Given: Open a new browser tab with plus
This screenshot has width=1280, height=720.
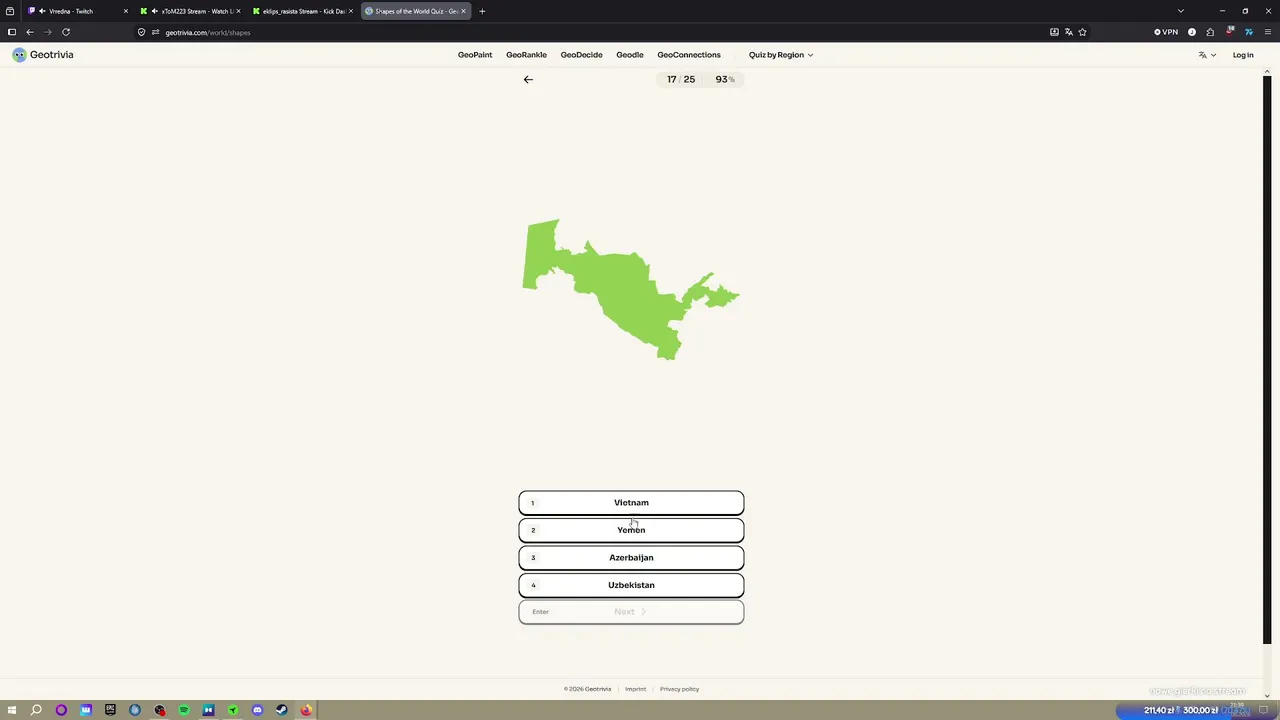Looking at the screenshot, I should point(482,11).
